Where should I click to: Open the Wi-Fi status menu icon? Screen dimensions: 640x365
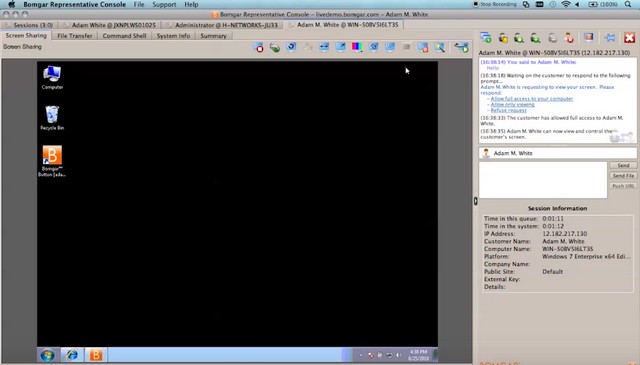coord(566,4)
